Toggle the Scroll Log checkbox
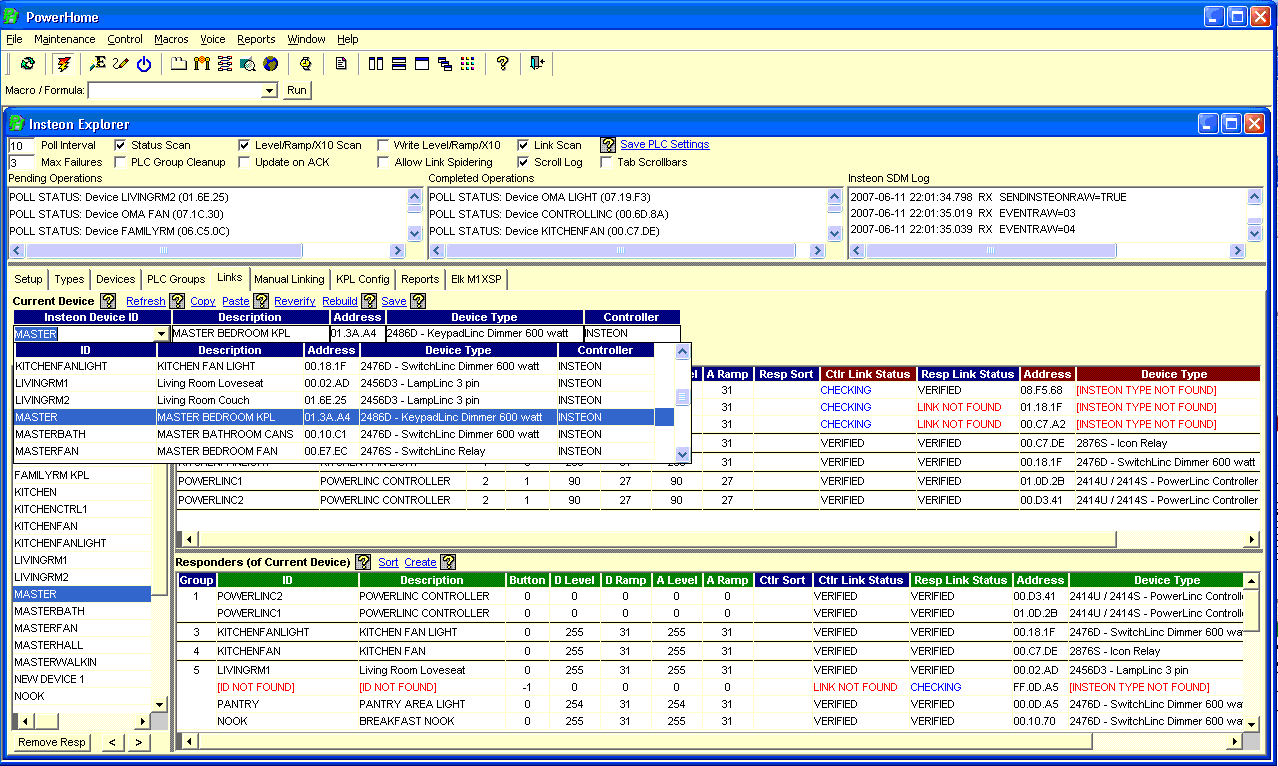 (x=523, y=162)
